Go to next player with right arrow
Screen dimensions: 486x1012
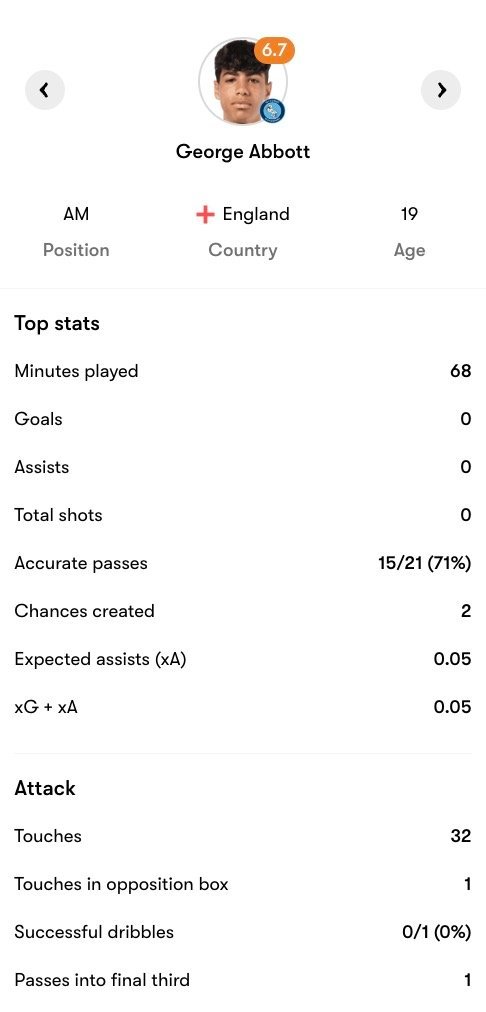[441, 90]
